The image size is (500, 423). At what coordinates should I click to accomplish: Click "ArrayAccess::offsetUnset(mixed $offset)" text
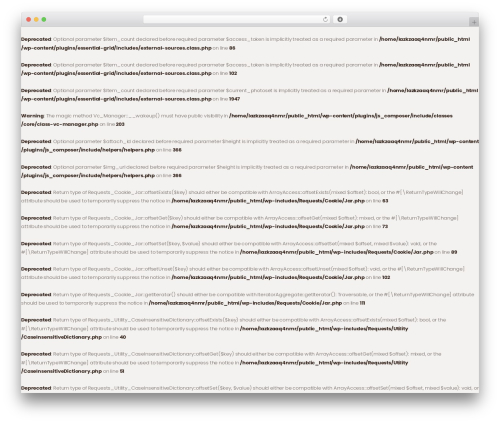click(318, 269)
